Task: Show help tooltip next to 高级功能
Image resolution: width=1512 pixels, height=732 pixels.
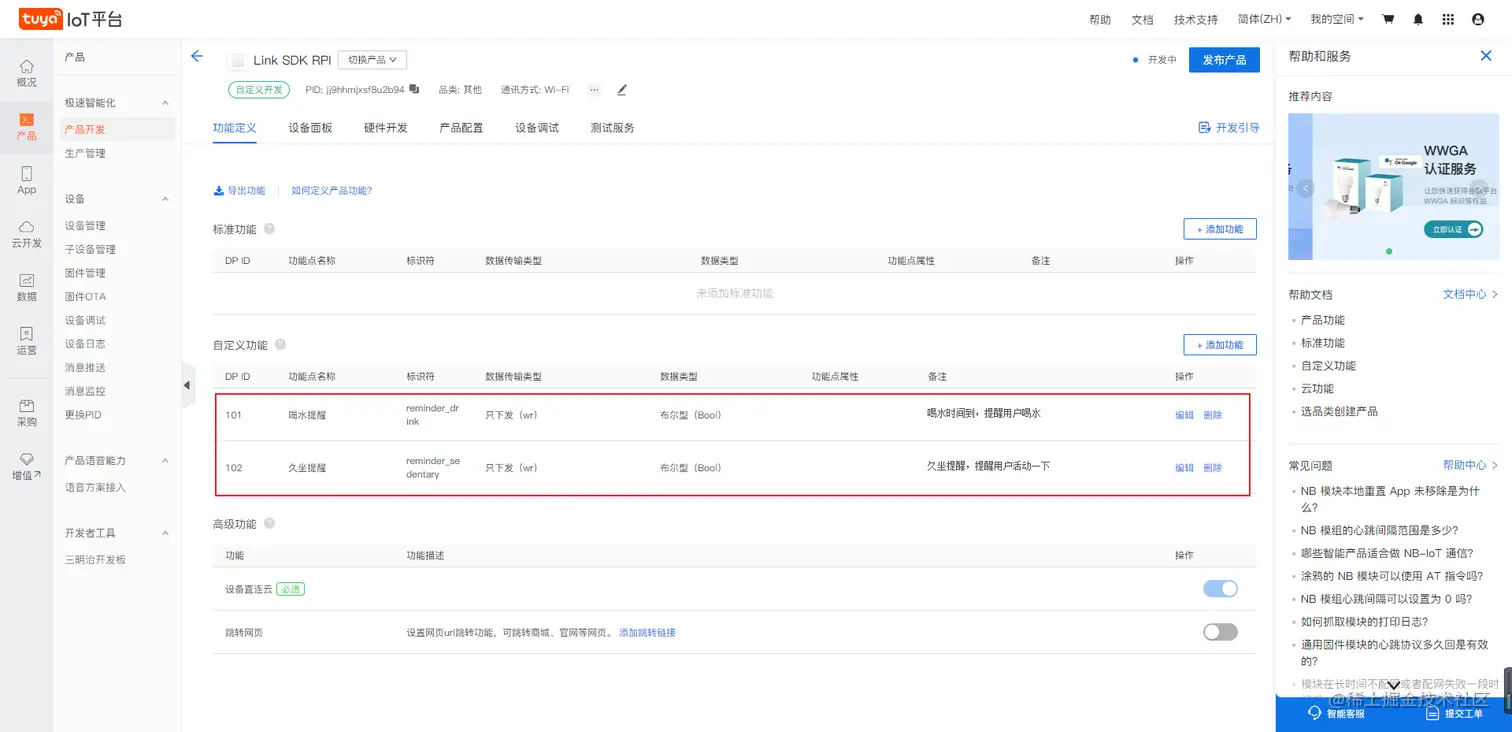Action: (269, 523)
